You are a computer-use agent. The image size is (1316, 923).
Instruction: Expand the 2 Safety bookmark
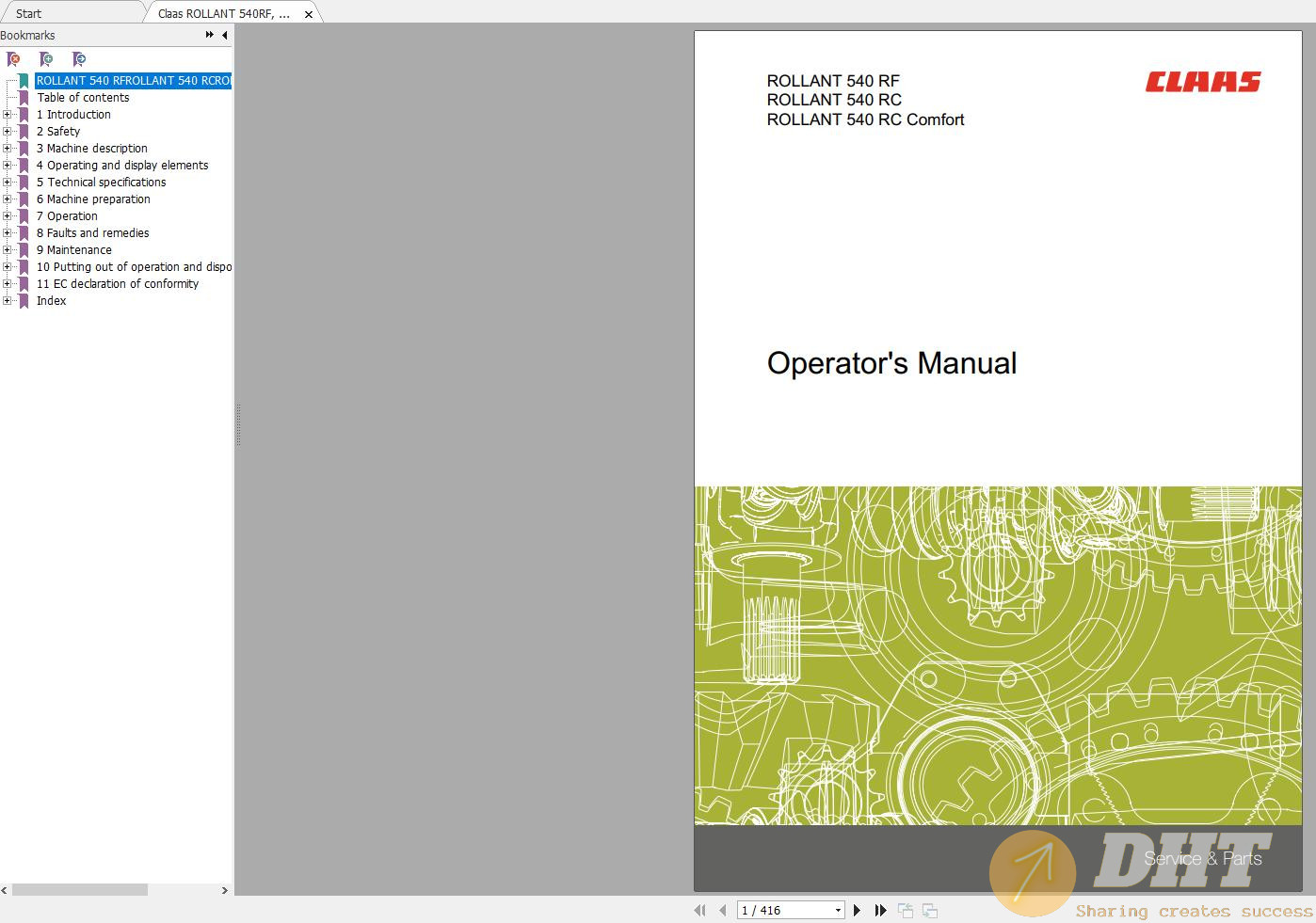tap(8, 132)
